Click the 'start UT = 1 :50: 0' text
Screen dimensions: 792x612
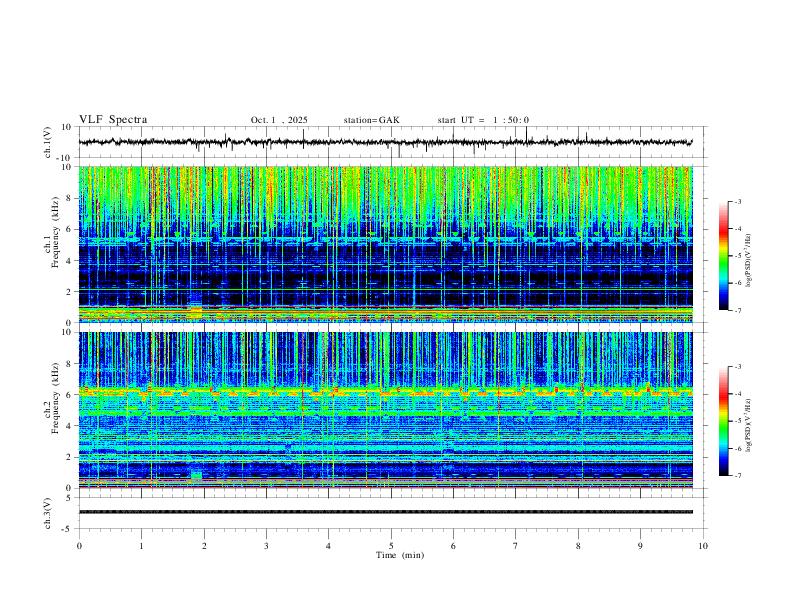click(x=483, y=120)
